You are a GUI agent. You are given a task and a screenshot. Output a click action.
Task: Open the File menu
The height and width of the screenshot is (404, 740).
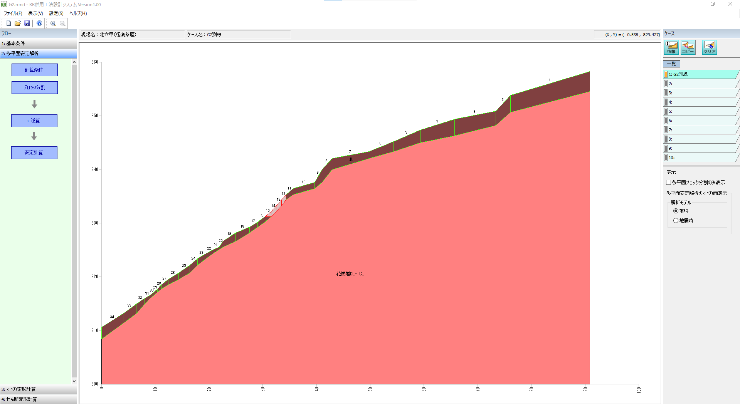pos(12,13)
